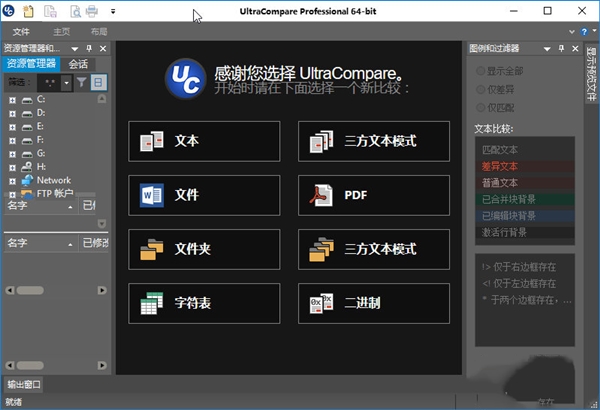Select the 显示全部 radio button
The height and width of the screenshot is (410, 600).
pos(480,71)
